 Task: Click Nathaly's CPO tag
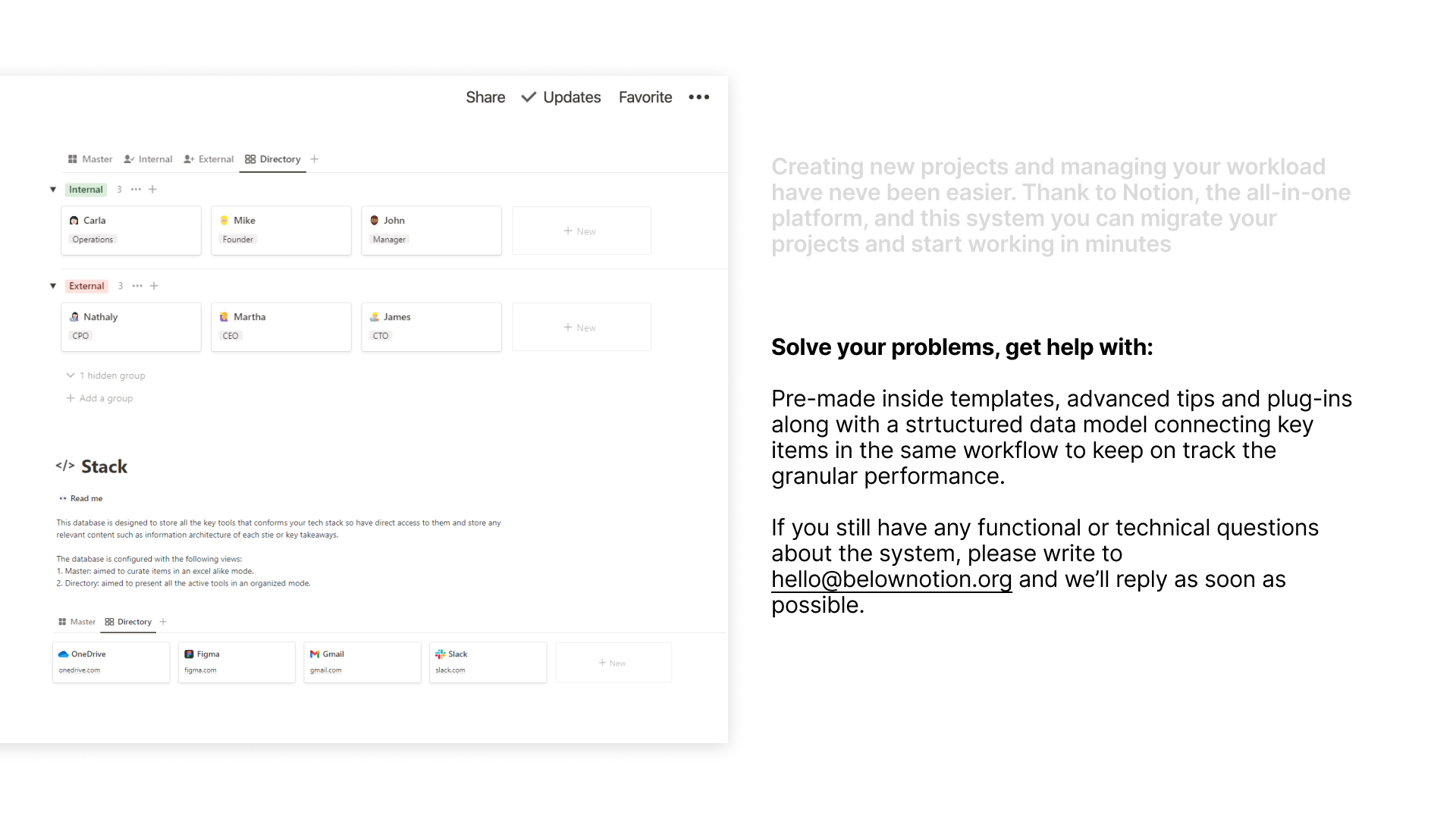(x=80, y=336)
